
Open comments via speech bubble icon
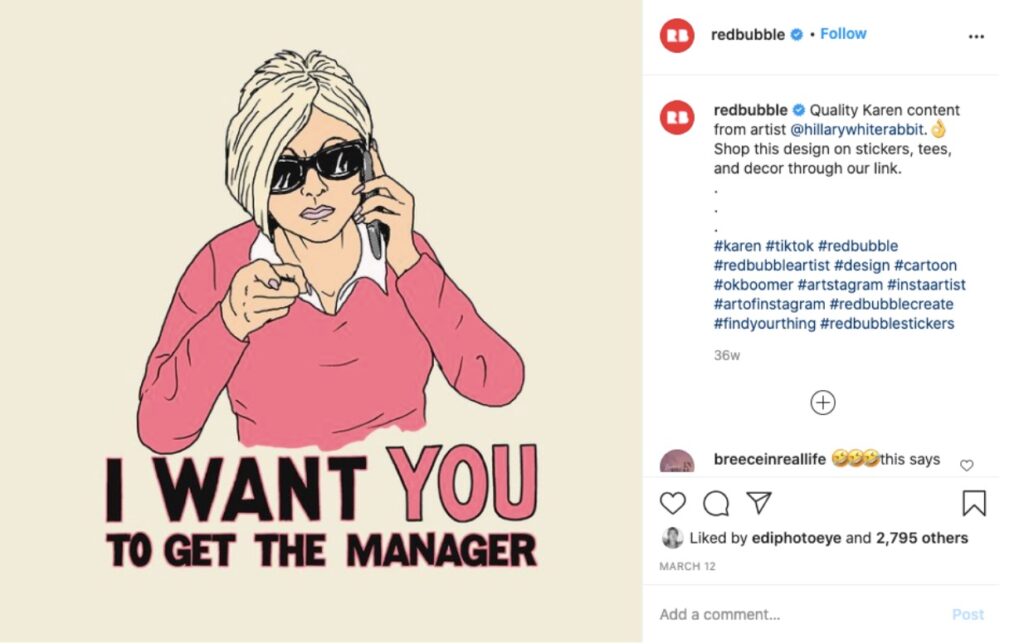pos(716,503)
